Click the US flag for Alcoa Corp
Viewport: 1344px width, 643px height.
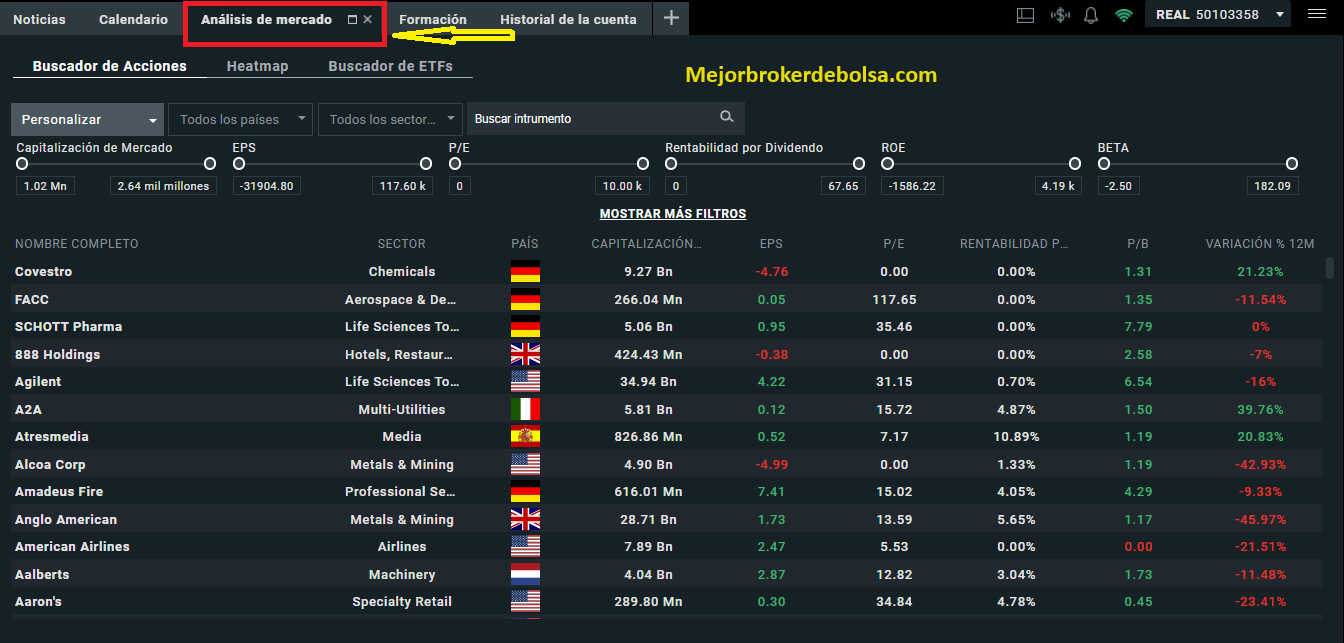pos(525,464)
